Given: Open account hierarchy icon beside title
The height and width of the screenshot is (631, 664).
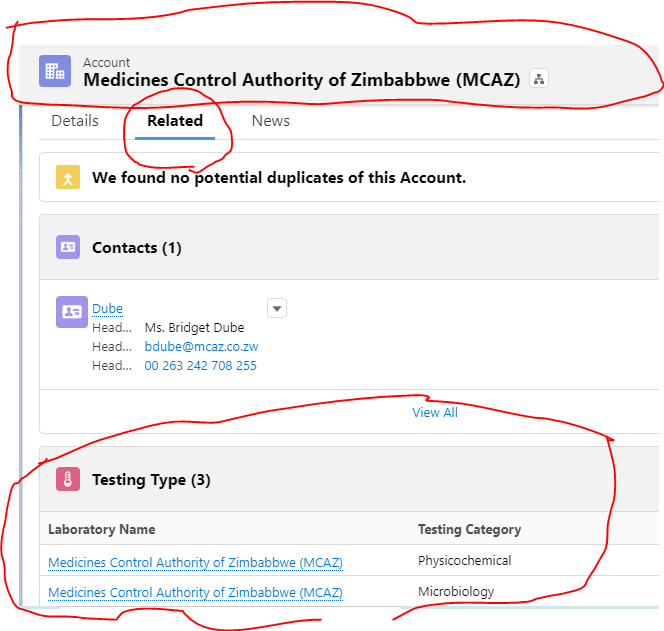Looking at the screenshot, I should coord(538,79).
